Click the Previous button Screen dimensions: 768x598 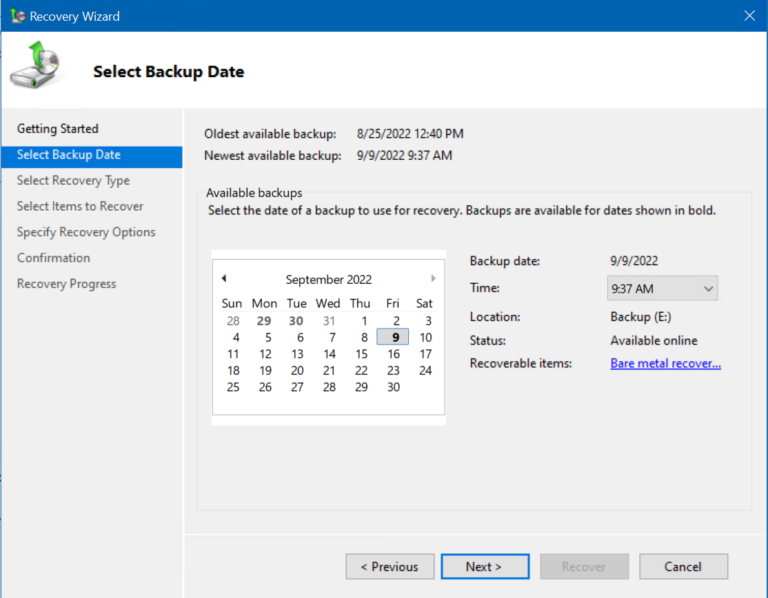390,567
